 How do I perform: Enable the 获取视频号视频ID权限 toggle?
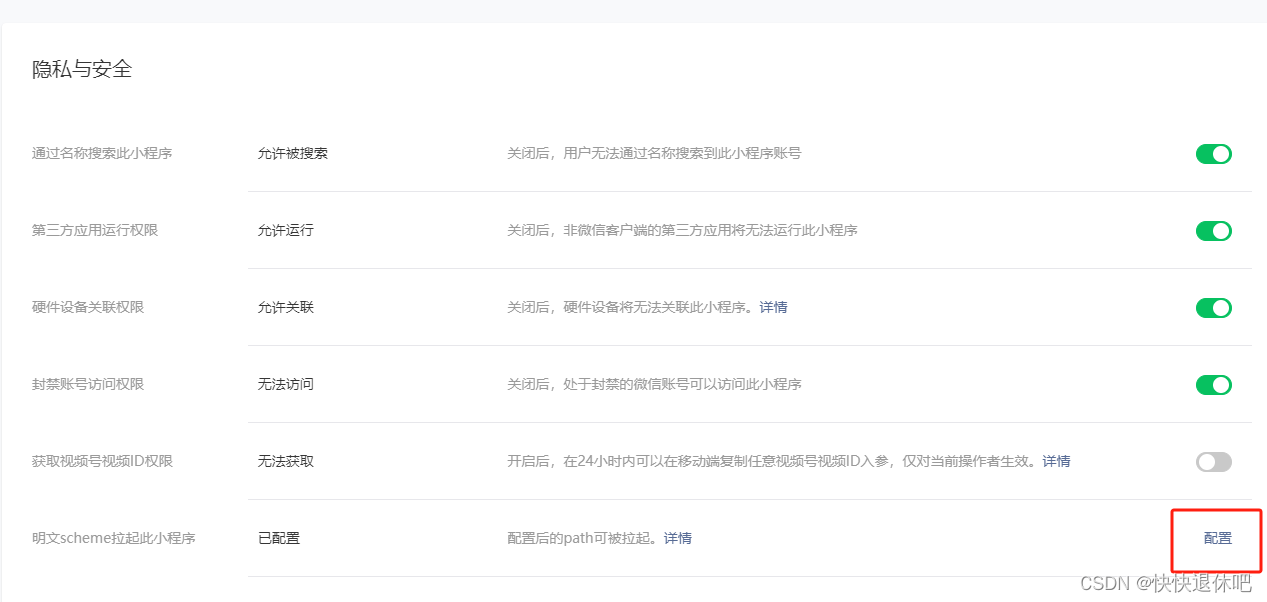coord(1213,461)
